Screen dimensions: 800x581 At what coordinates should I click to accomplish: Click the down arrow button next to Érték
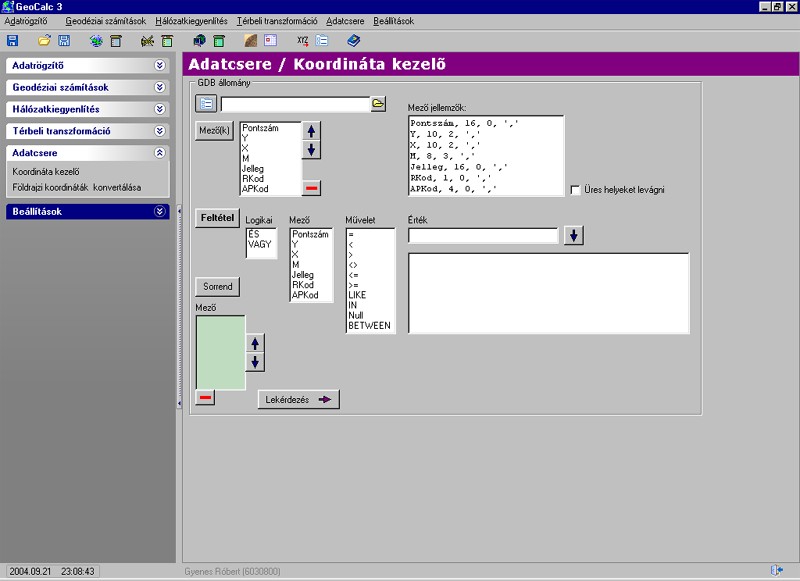(x=574, y=236)
